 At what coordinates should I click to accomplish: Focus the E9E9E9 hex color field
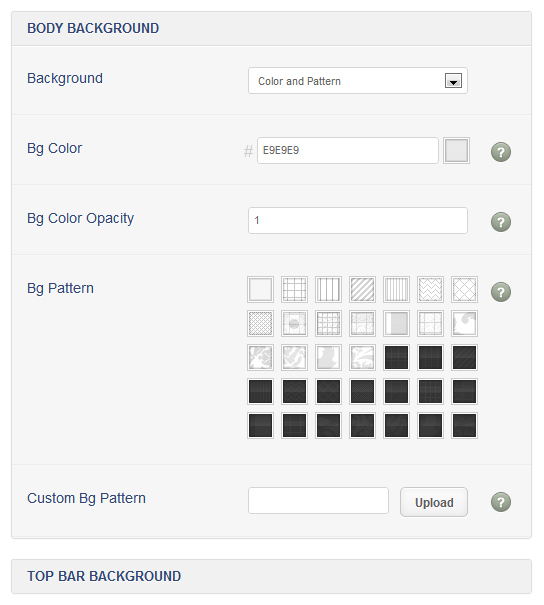pyautogui.click(x=348, y=150)
